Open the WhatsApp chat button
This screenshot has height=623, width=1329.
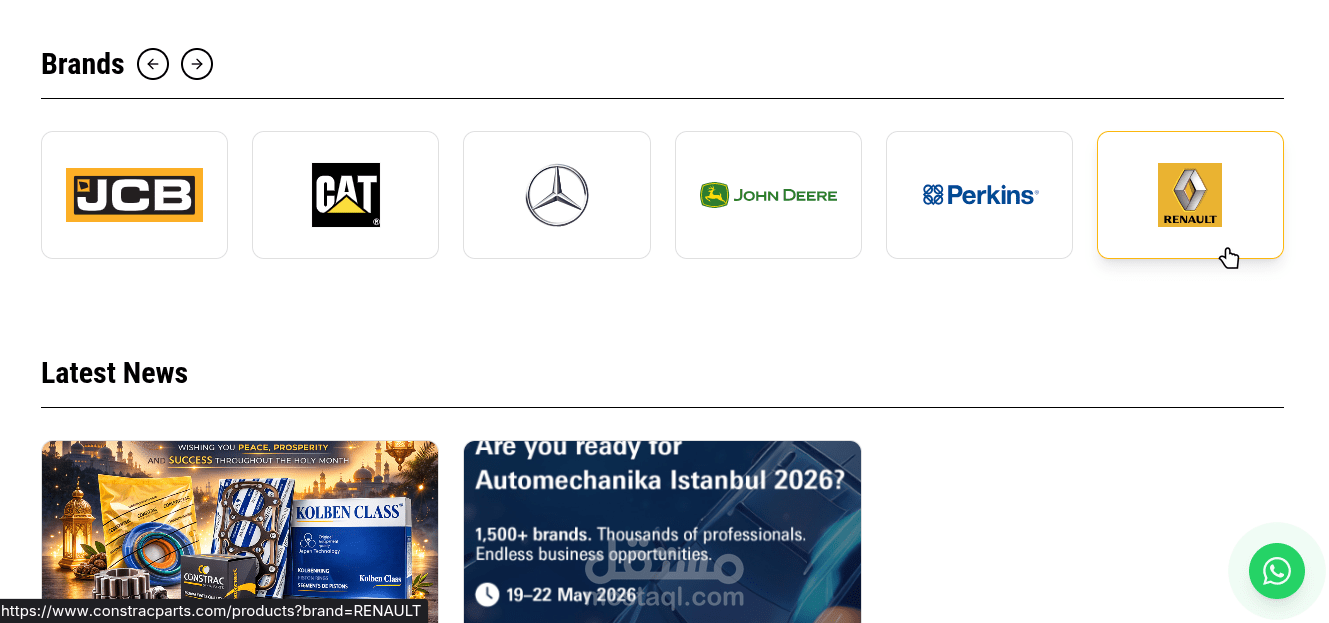1277,571
